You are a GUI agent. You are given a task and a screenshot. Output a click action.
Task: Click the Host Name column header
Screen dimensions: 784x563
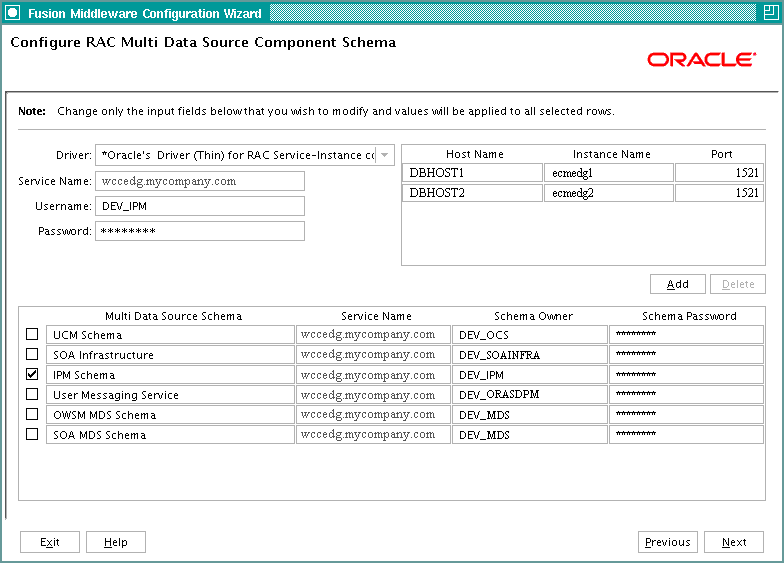pyautogui.click(x=474, y=154)
